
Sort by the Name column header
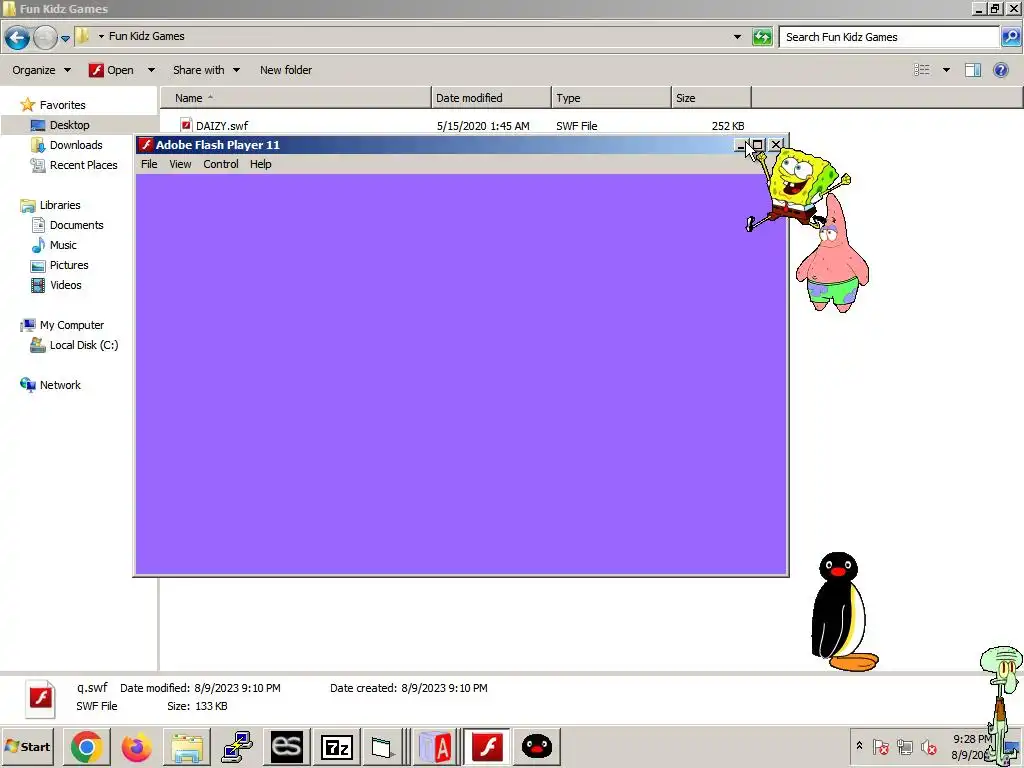(295, 98)
